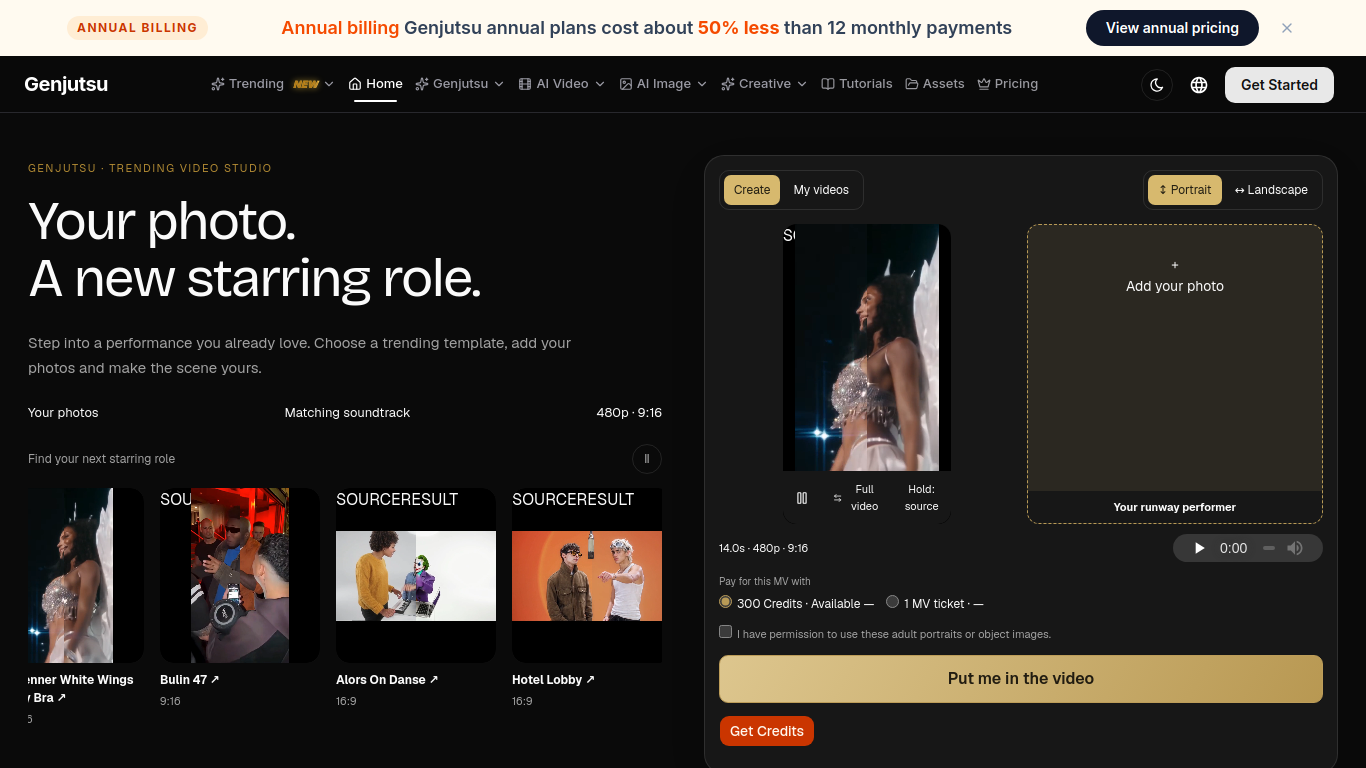Switch to the Create tab
The image size is (1366, 768).
[752, 190]
